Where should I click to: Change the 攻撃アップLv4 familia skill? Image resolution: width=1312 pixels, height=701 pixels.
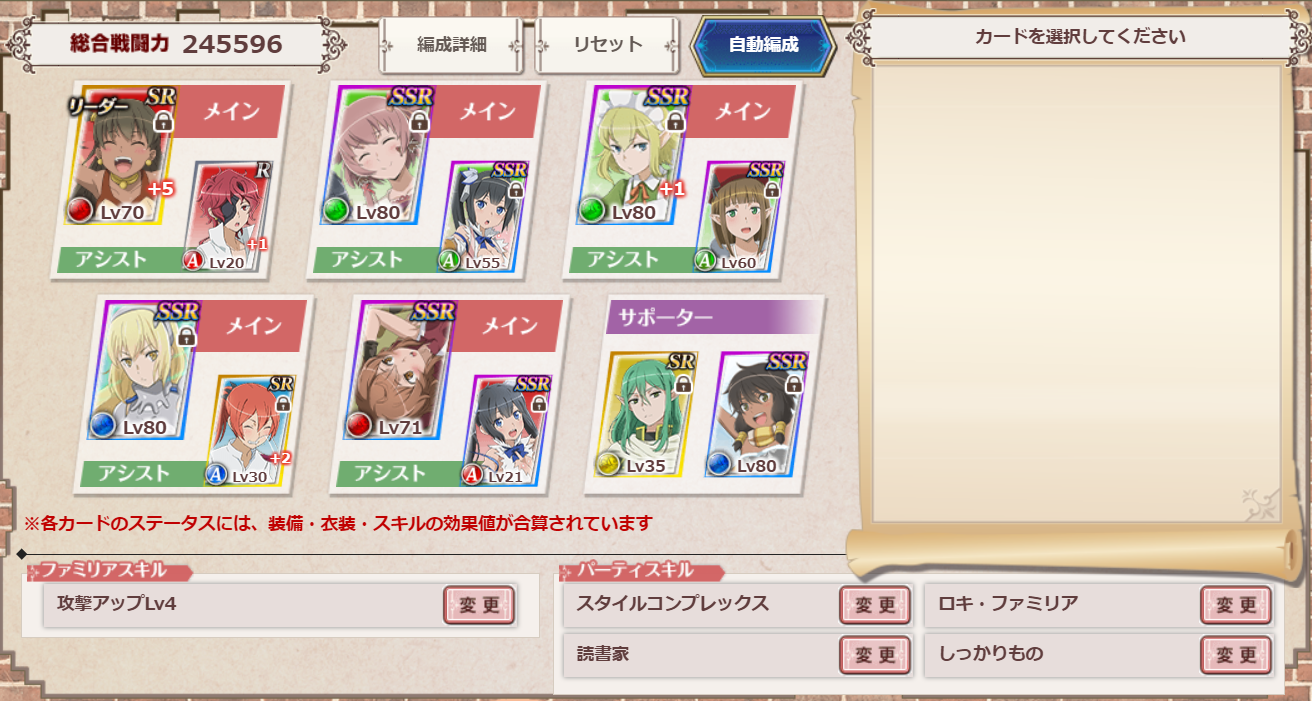pyautogui.click(x=479, y=605)
